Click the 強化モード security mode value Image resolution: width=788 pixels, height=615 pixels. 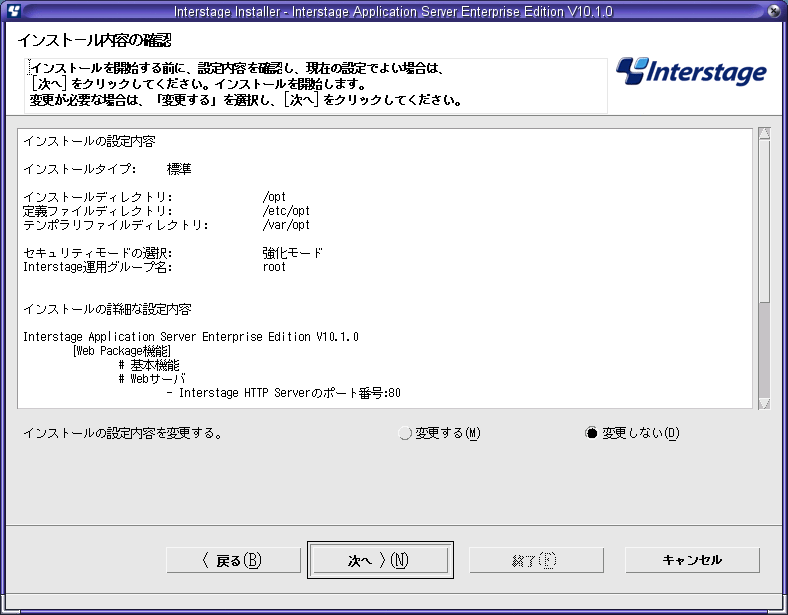(292, 253)
